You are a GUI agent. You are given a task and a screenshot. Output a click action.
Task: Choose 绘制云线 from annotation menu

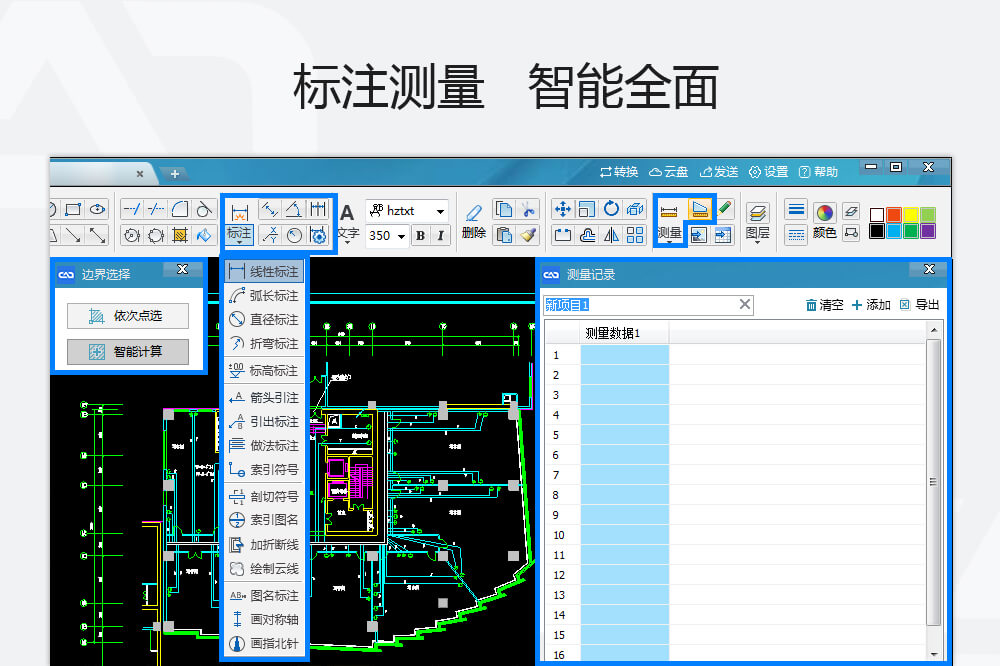pyautogui.click(x=264, y=568)
